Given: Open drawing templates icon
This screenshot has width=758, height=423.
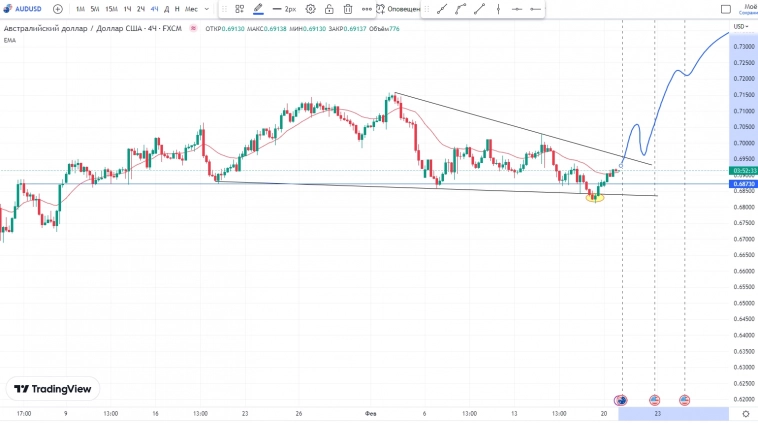Looking at the screenshot, I should tap(239, 9).
